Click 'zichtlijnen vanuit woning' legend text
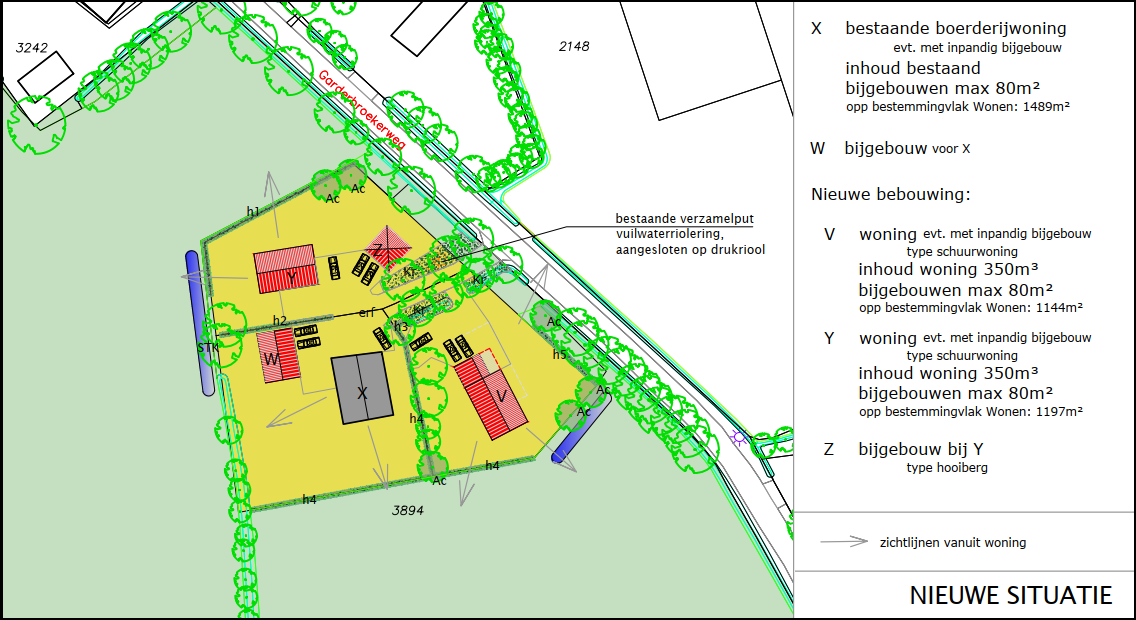This screenshot has width=1136, height=620. (x=953, y=543)
